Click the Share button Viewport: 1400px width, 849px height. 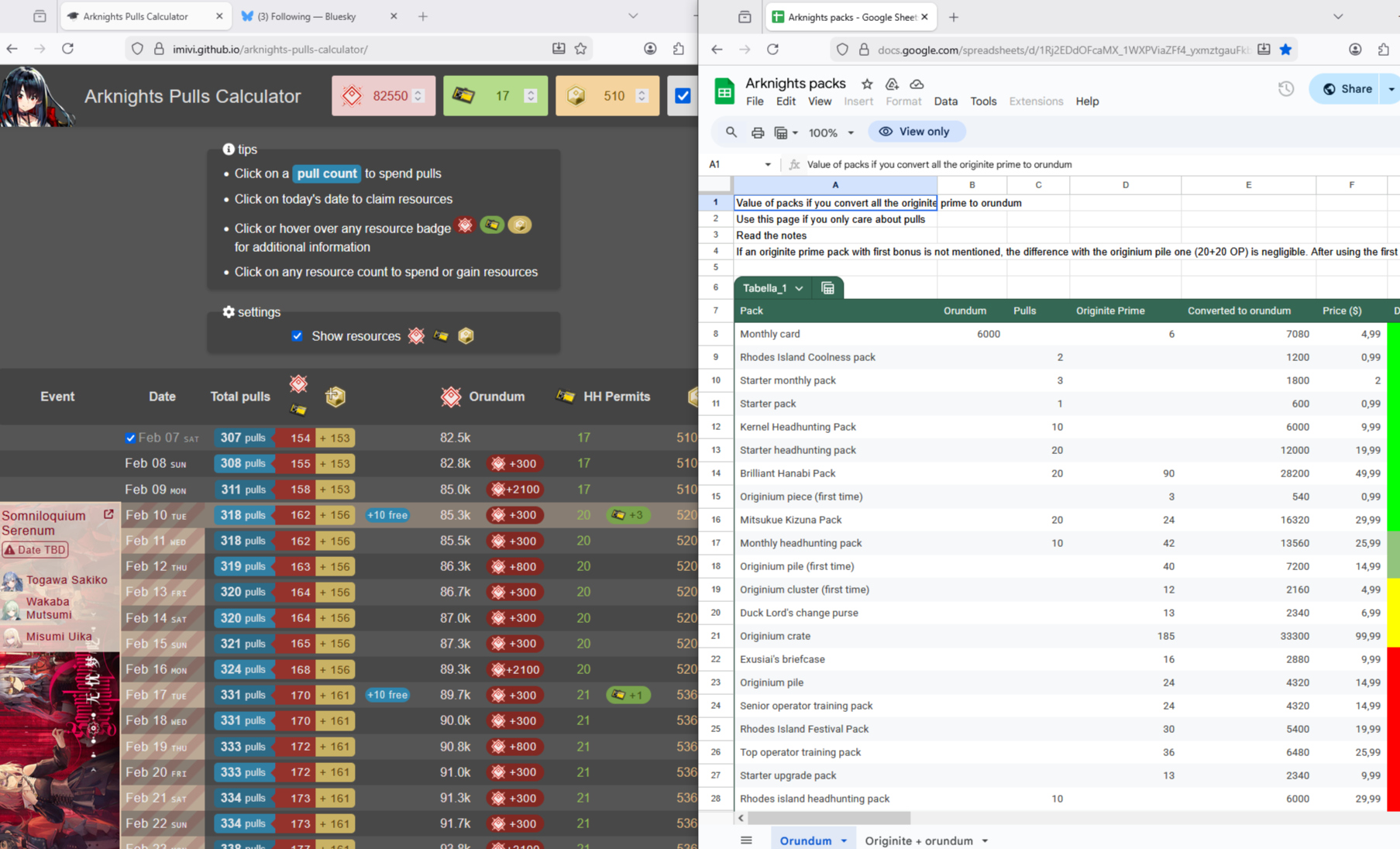click(1348, 89)
